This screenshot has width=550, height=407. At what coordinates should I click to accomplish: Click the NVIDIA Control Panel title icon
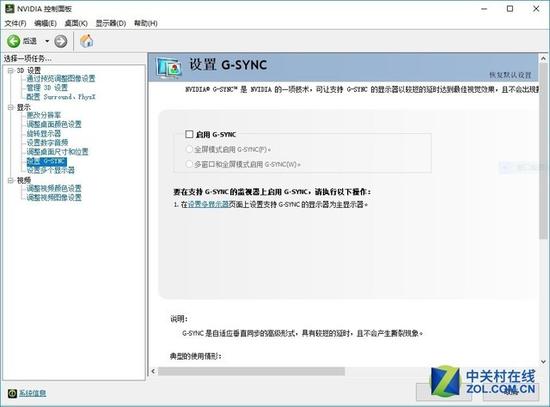coord(10,8)
